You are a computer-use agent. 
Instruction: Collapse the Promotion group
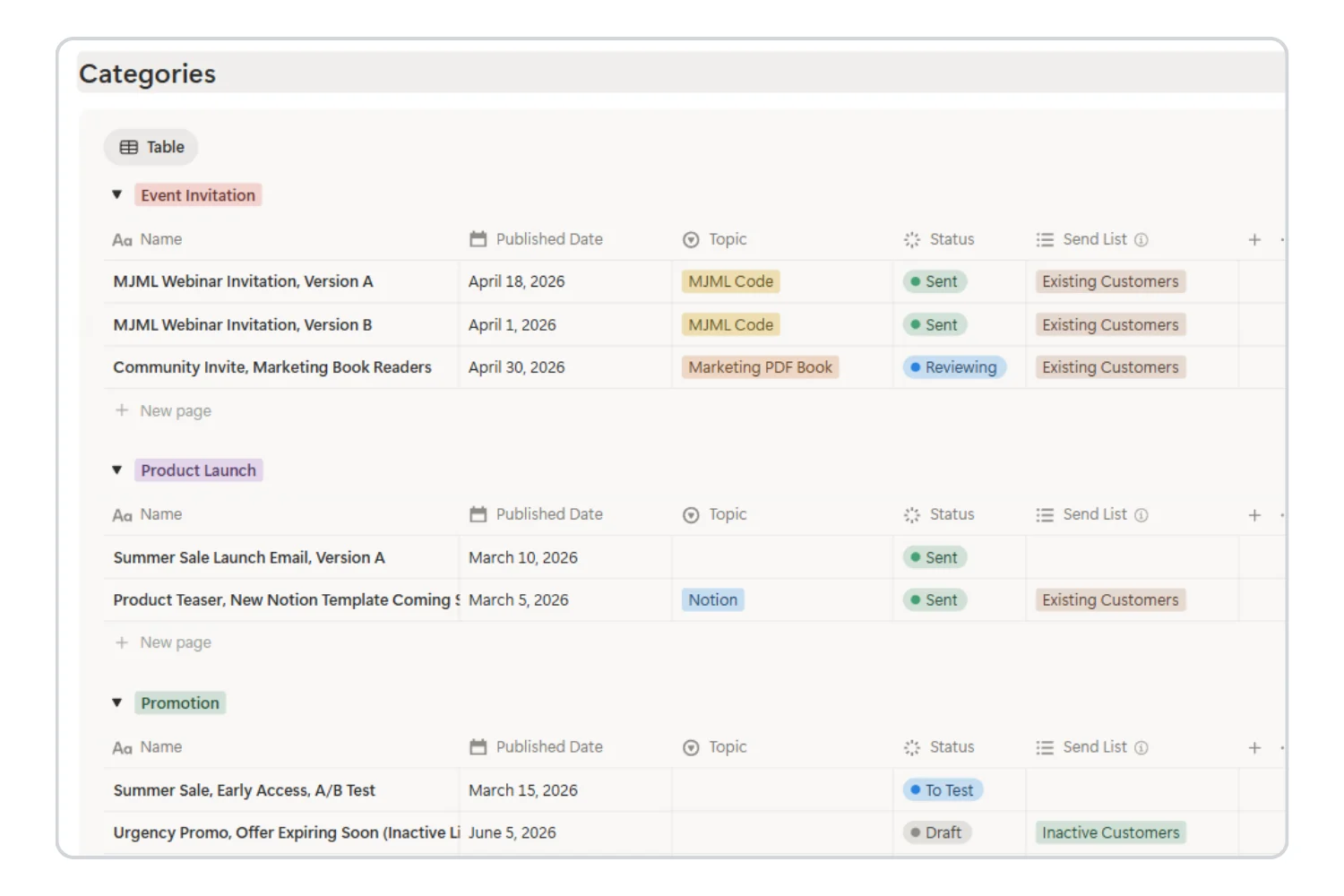pyautogui.click(x=117, y=702)
